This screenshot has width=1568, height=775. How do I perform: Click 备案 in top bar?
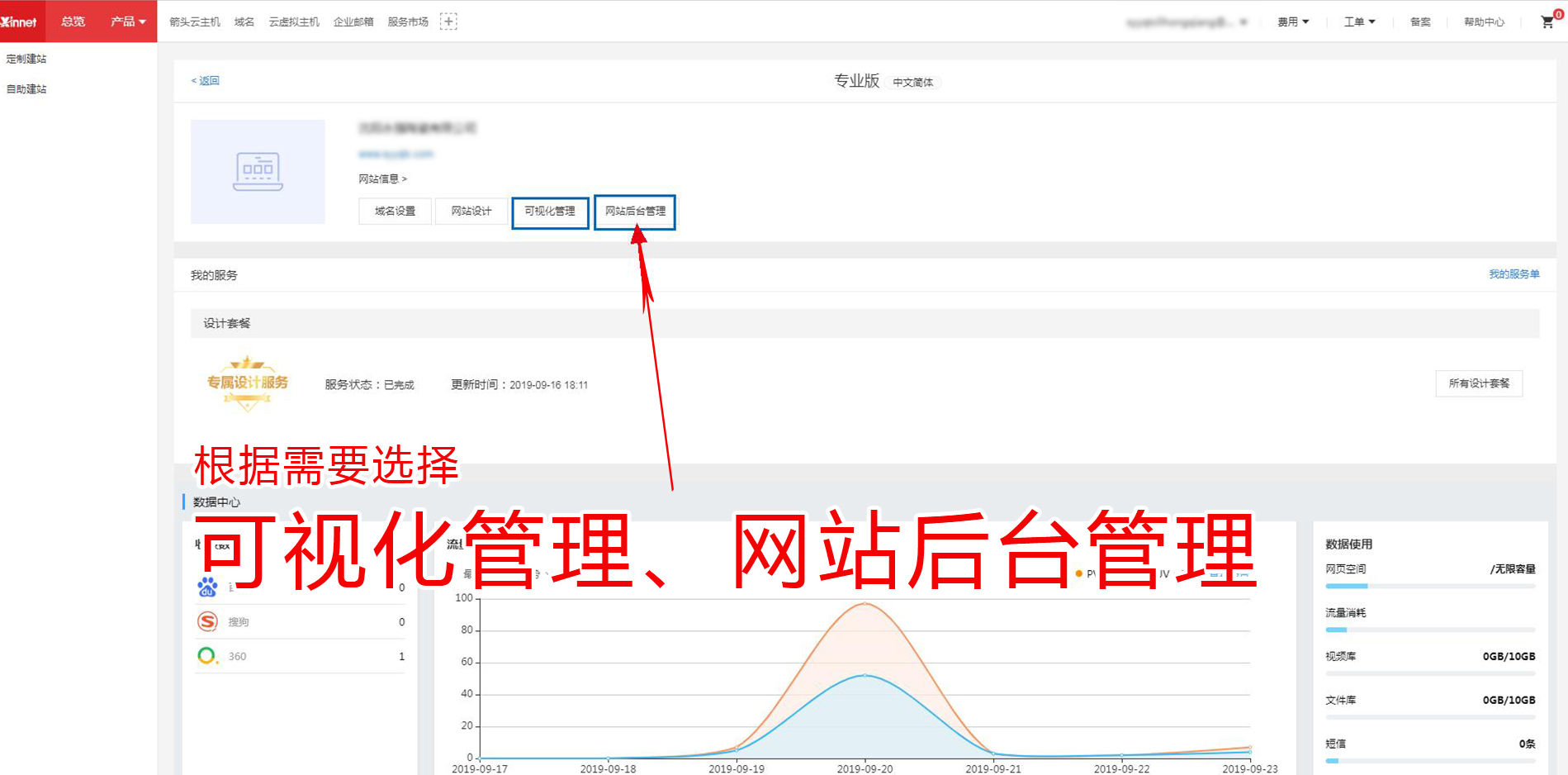(1420, 22)
